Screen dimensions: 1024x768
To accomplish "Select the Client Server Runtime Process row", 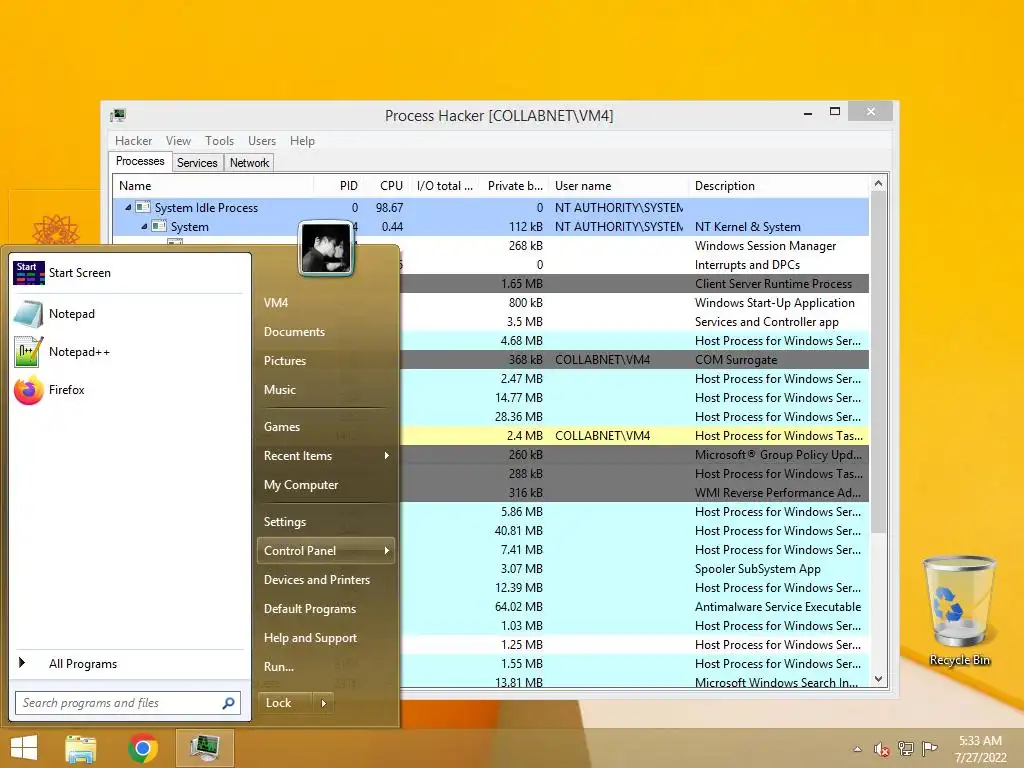I will [635, 284].
